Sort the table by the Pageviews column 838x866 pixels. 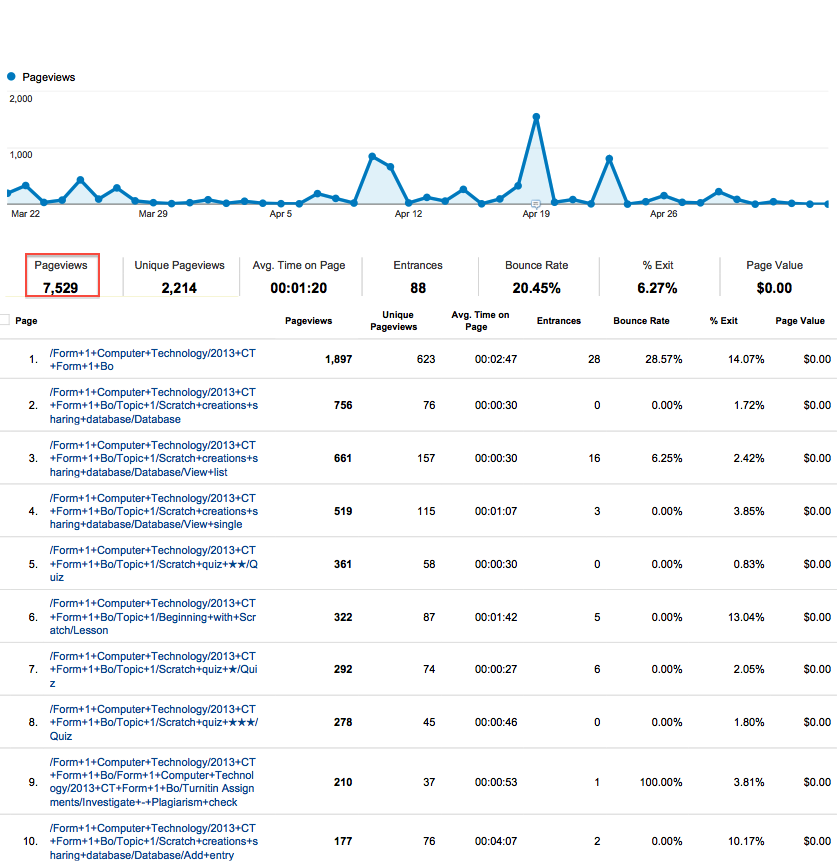[x=308, y=320]
